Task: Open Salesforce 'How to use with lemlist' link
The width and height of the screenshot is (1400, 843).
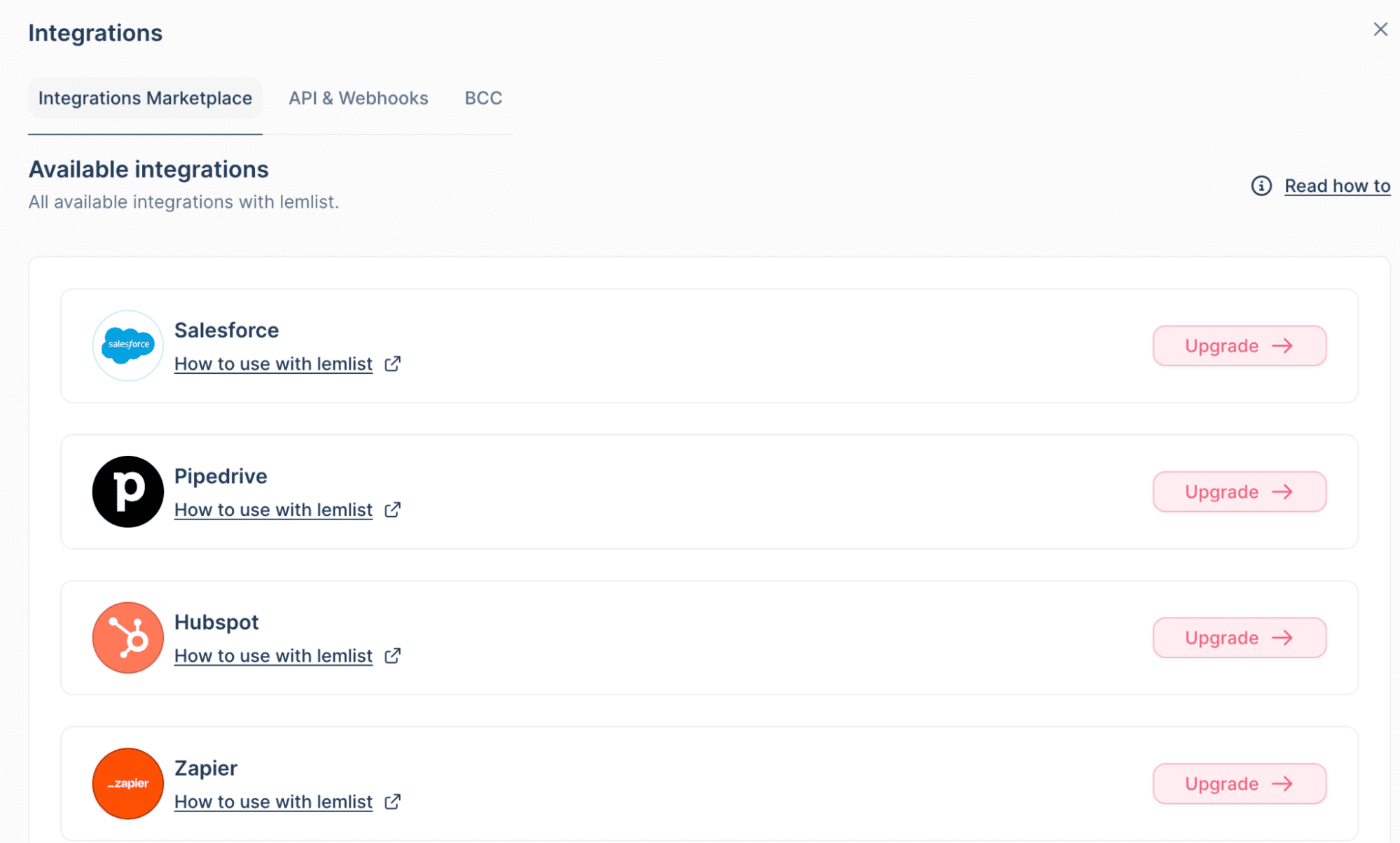Action: (273, 364)
